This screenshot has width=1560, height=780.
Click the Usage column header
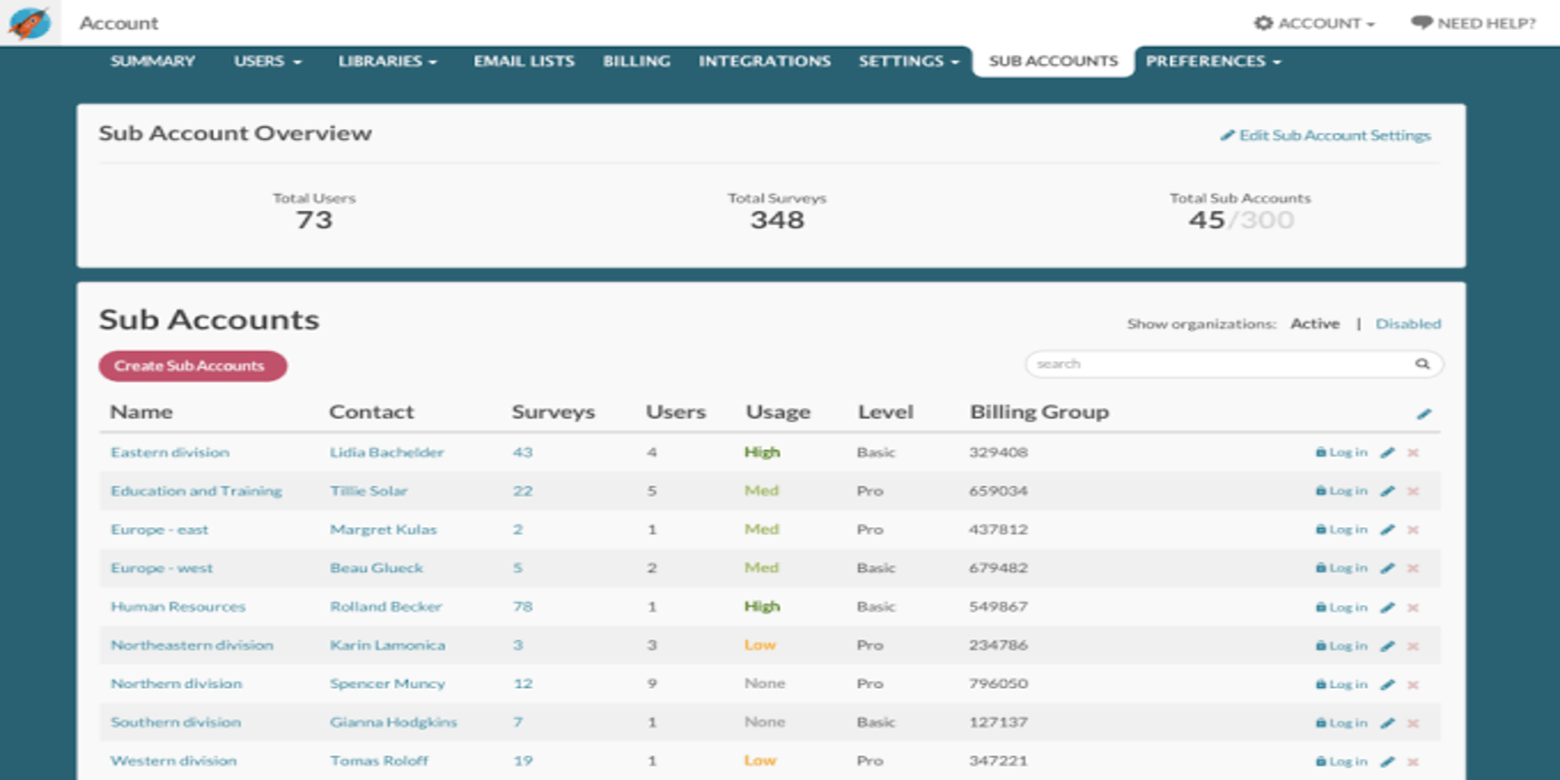point(778,412)
